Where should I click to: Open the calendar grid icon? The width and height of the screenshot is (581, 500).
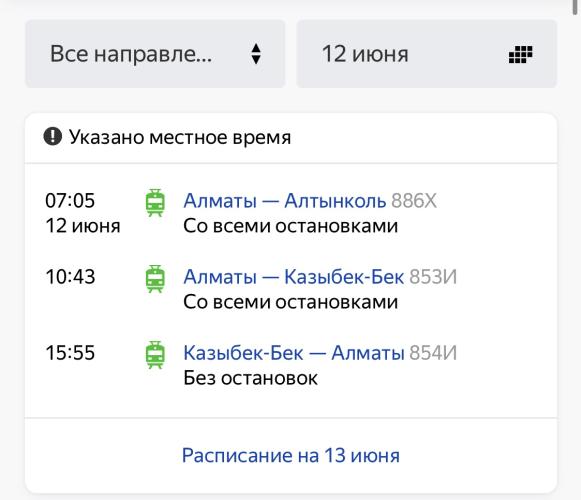(x=521, y=54)
